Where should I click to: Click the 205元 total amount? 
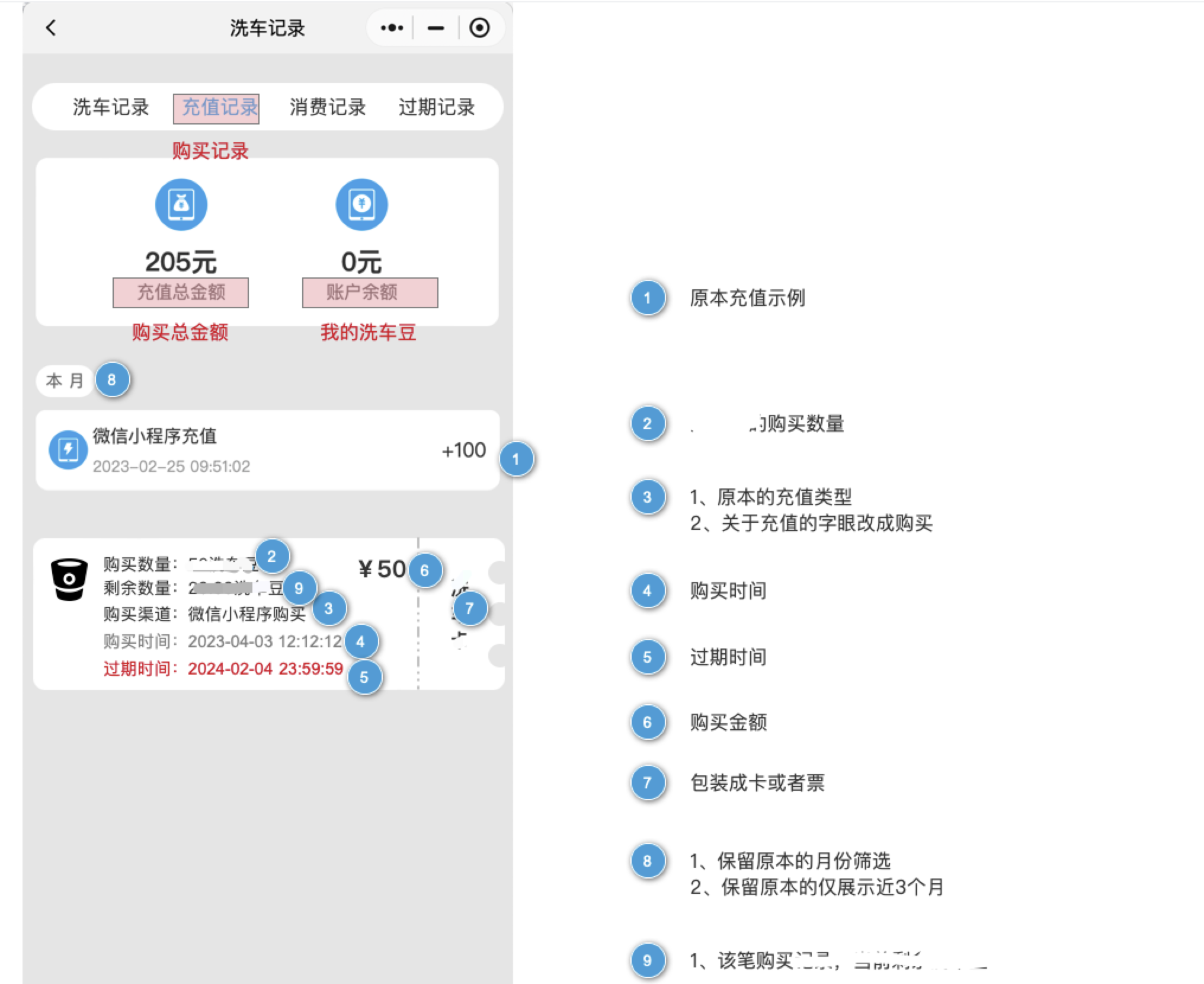pyautogui.click(x=181, y=261)
